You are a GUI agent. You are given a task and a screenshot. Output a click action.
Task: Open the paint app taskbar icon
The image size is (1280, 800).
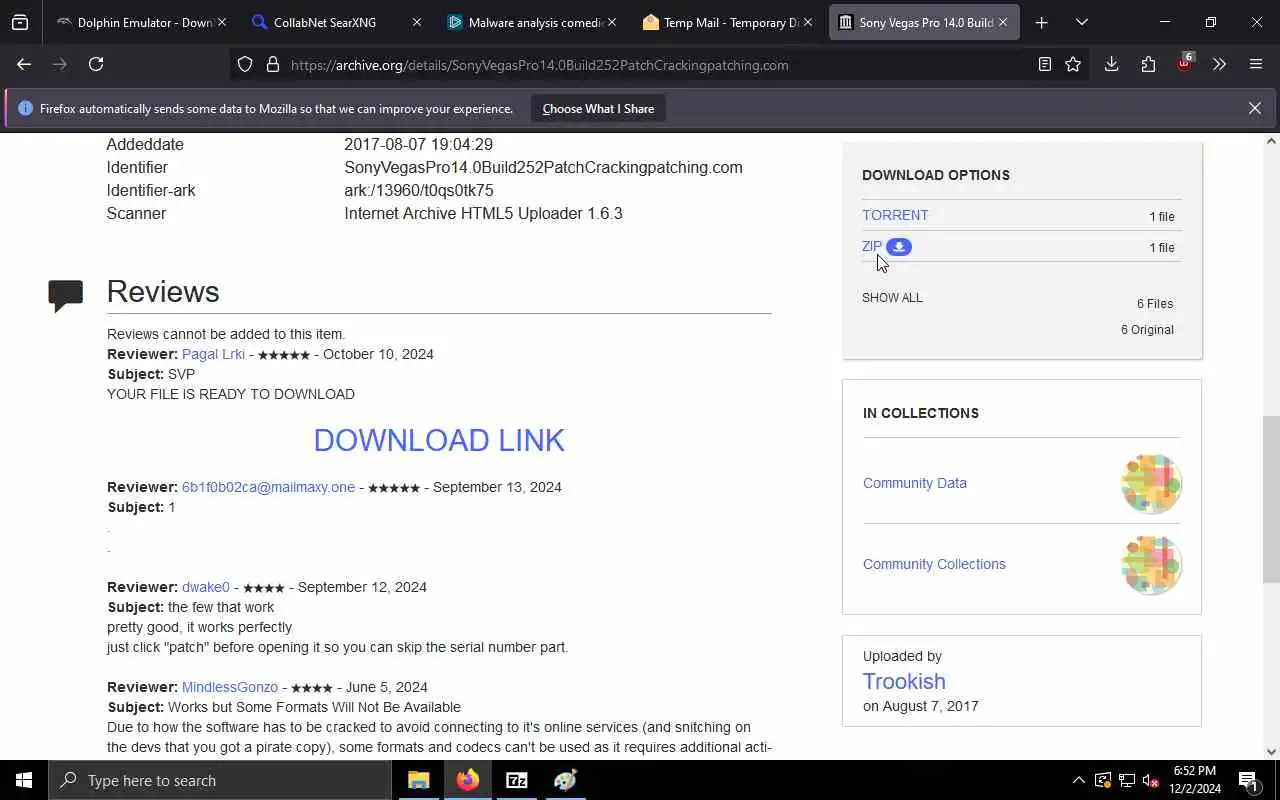tap(566, 780)
